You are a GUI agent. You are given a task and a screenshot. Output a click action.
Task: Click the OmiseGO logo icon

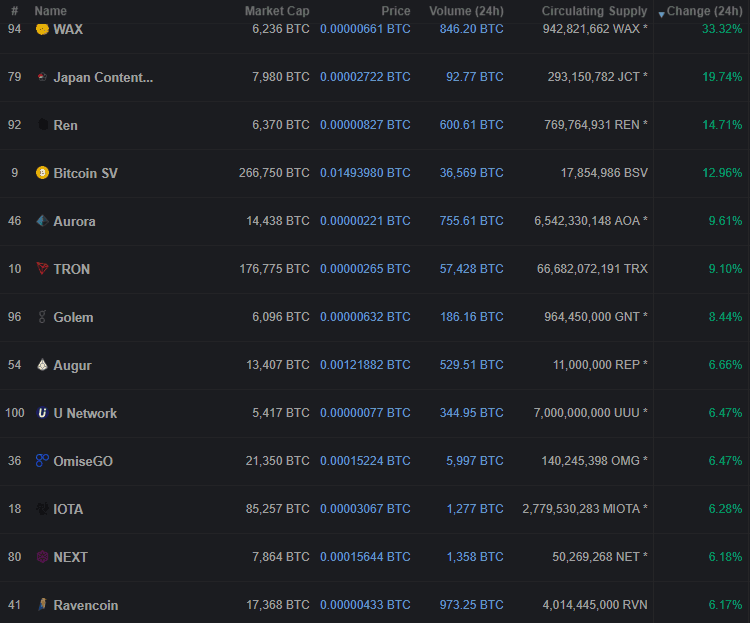(42, 460)
